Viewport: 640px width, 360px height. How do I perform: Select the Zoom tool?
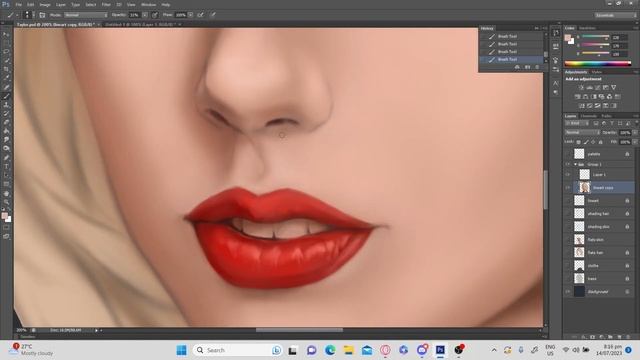(6, 202)
